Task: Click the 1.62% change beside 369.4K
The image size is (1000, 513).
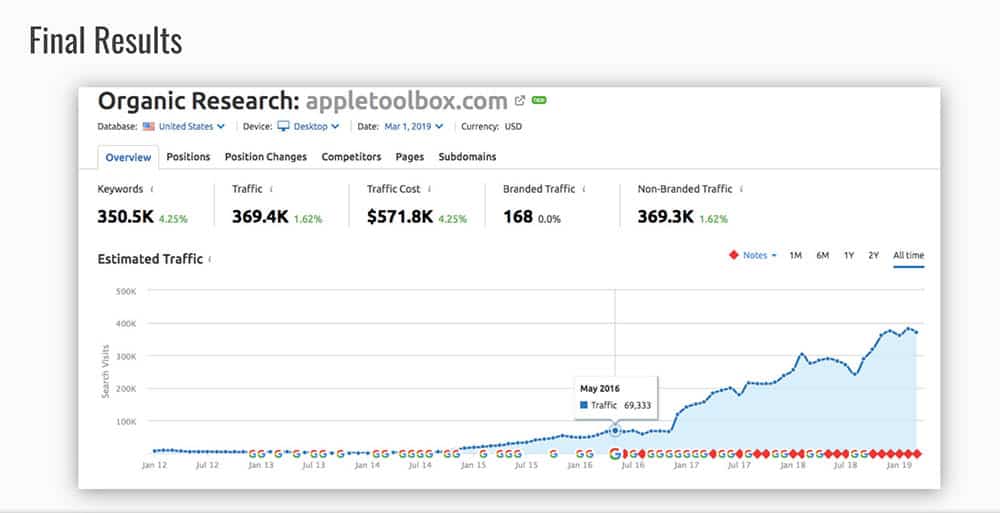Action: (308, 219)
